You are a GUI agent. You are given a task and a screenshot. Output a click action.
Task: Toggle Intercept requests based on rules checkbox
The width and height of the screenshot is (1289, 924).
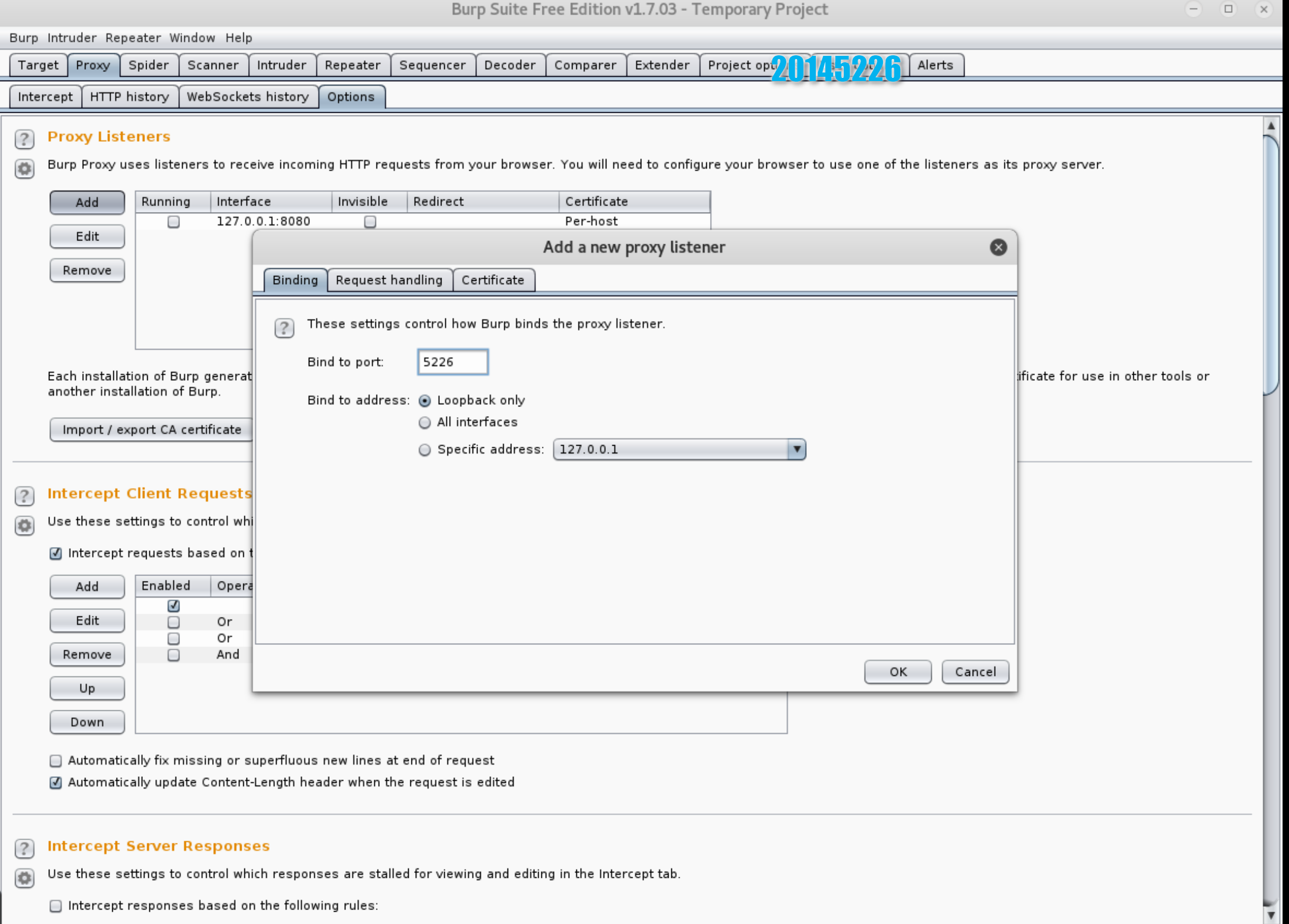(x=56, y=554)
